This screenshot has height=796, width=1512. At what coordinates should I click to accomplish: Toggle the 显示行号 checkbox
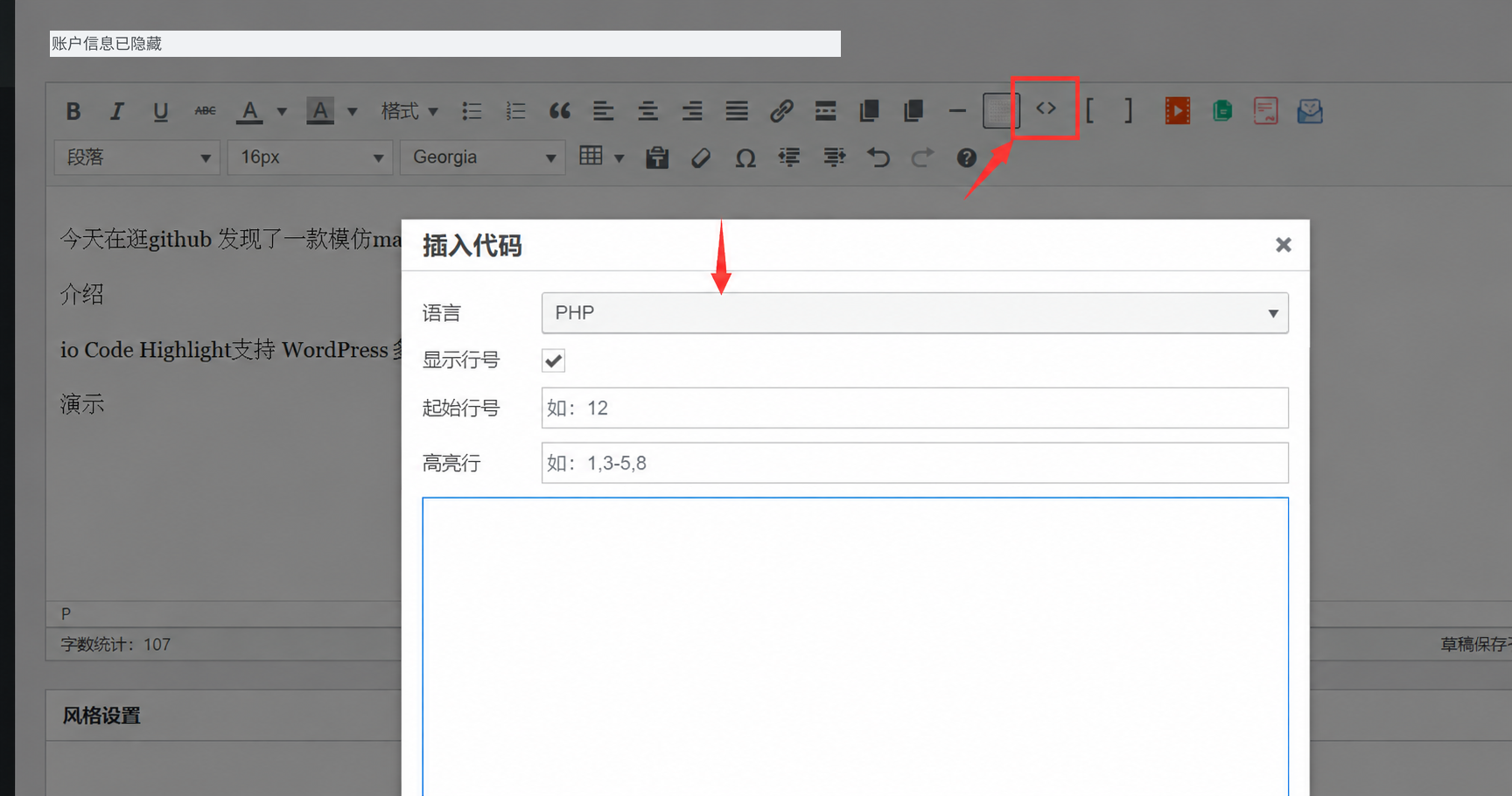[x=554, y=360]
